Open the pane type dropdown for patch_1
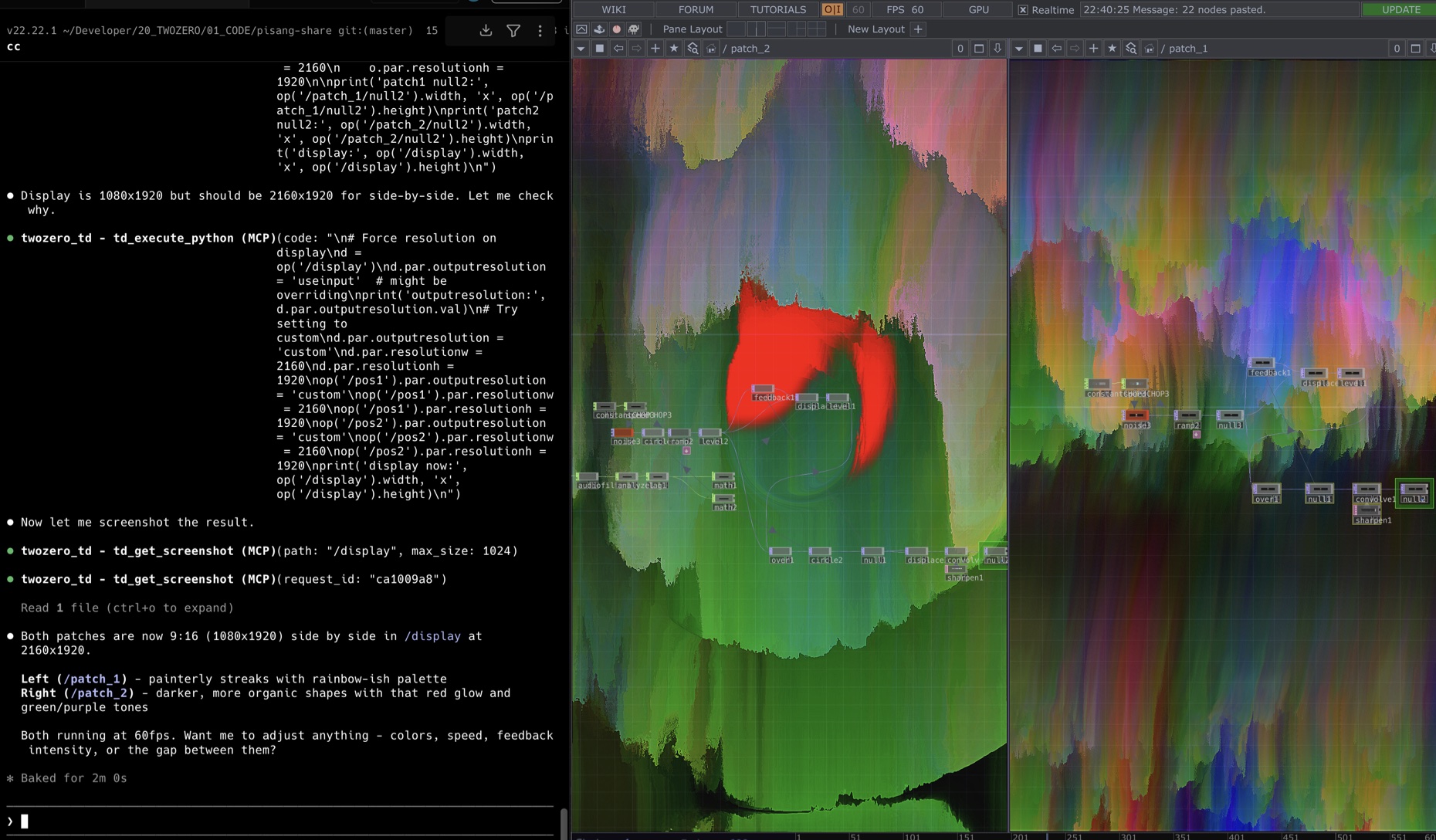This screenshot has height=840, width=1436. click(x=1018, y=48)
